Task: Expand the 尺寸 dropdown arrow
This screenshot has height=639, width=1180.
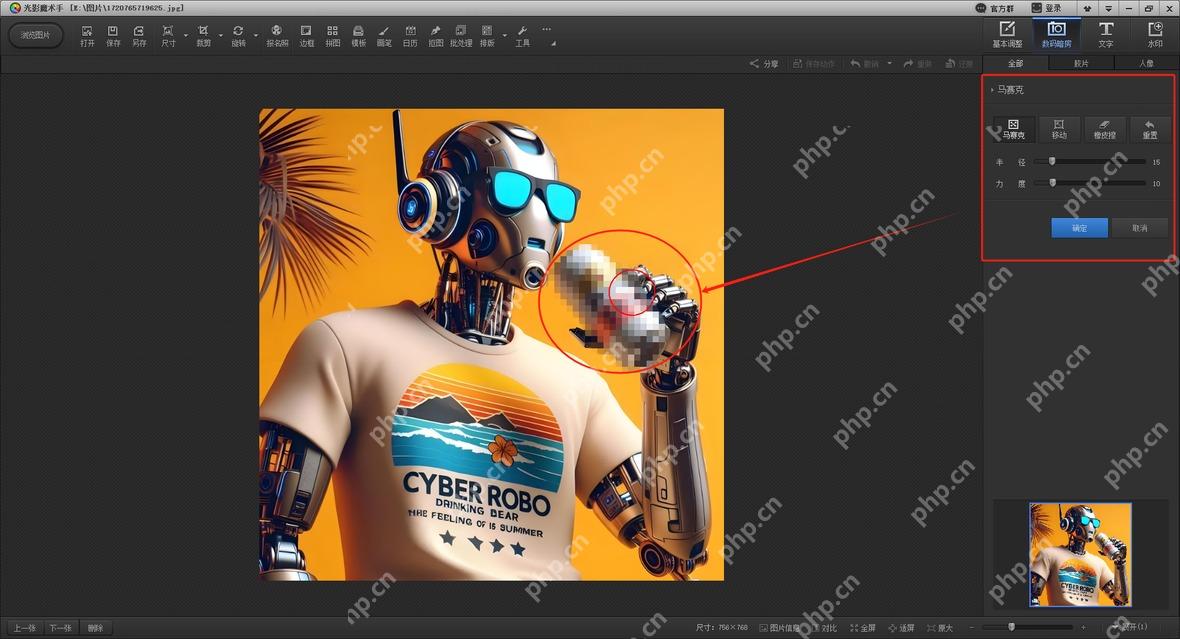Action: pyautogui.click(x=186, y=35)
